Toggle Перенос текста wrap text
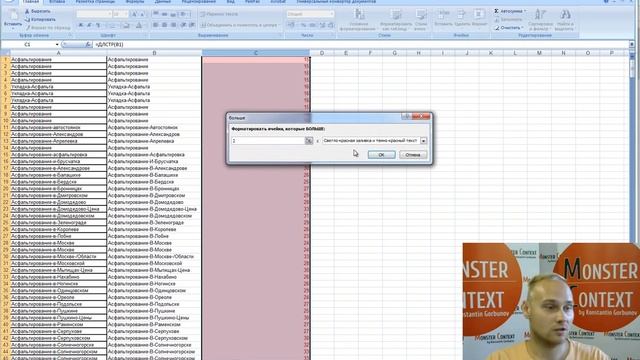The width and height of the screenshot is (640, 360). [x=219, y=14]
